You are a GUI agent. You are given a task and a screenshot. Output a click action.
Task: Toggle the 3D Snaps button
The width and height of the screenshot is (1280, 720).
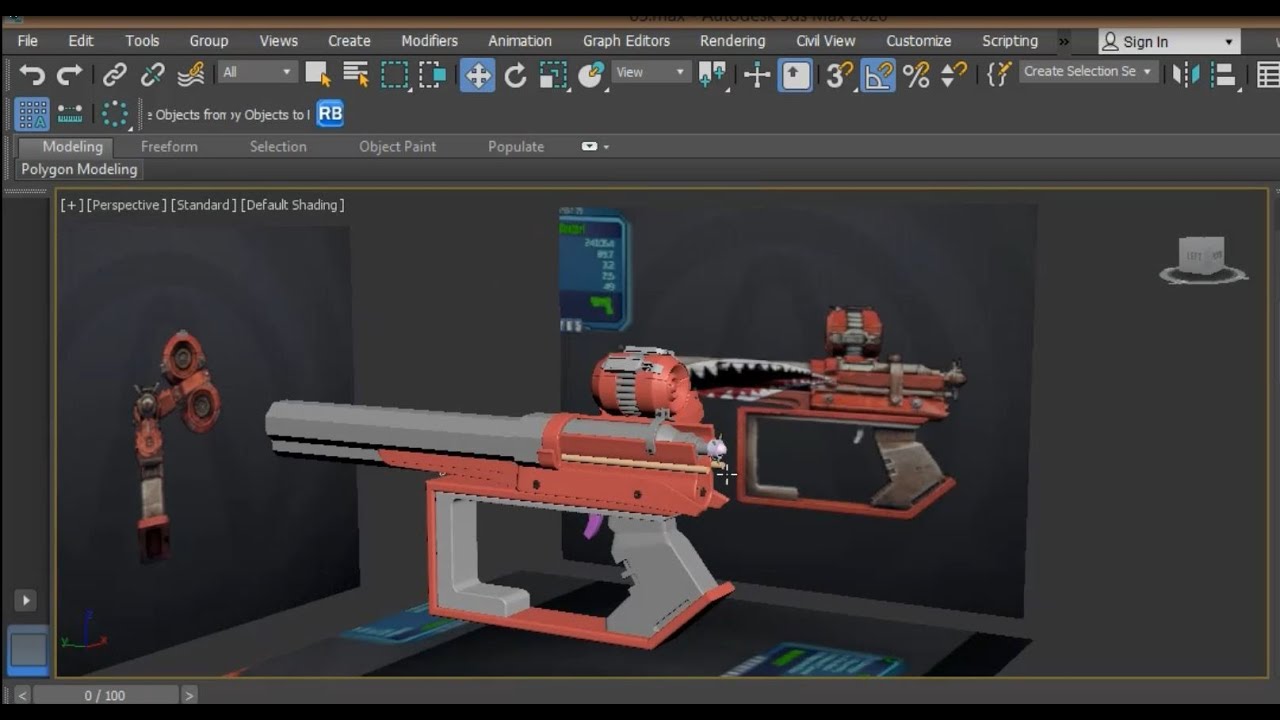[840, 74]
